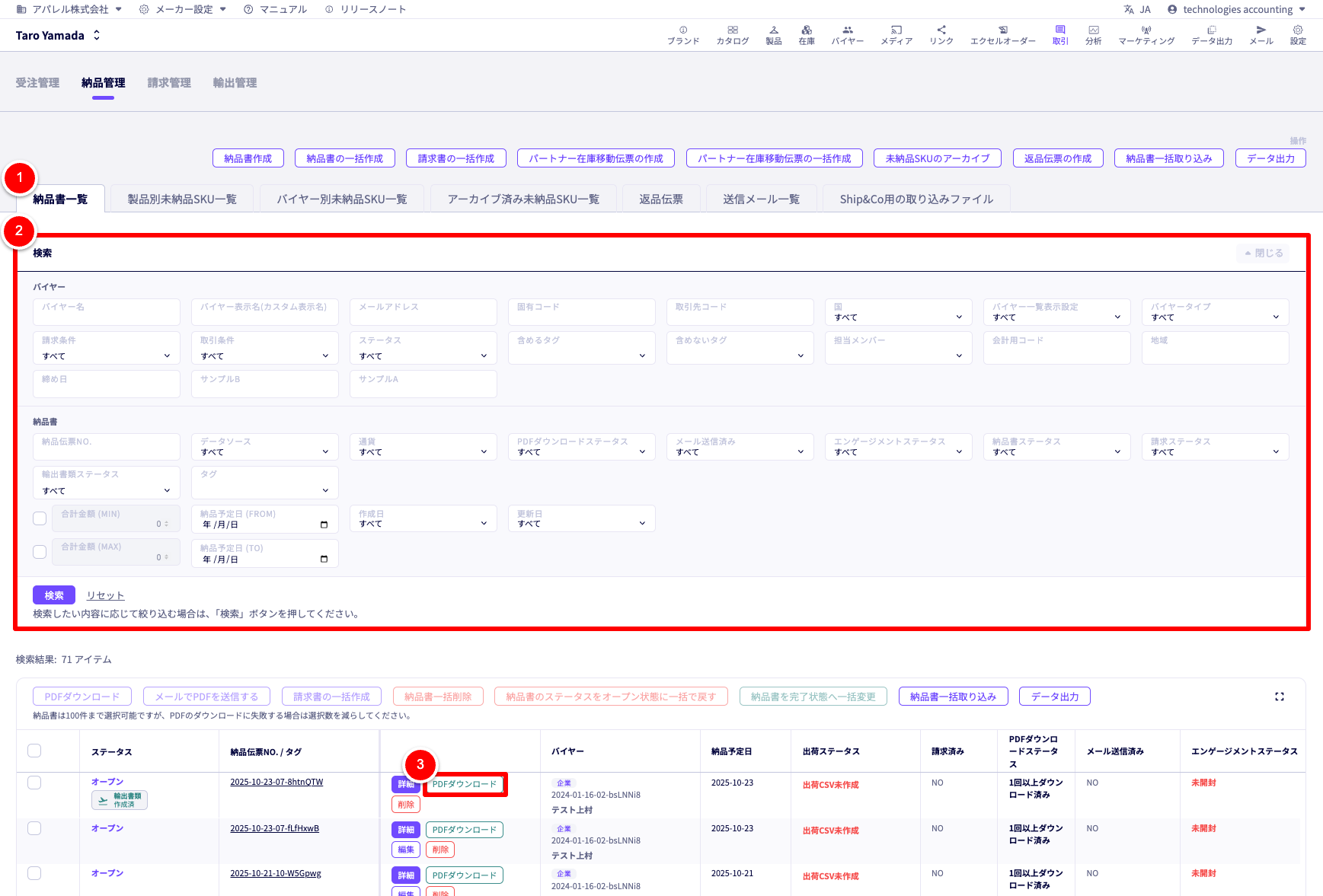
Task: Click the purple 検索 search button
Action: (54, 595)
